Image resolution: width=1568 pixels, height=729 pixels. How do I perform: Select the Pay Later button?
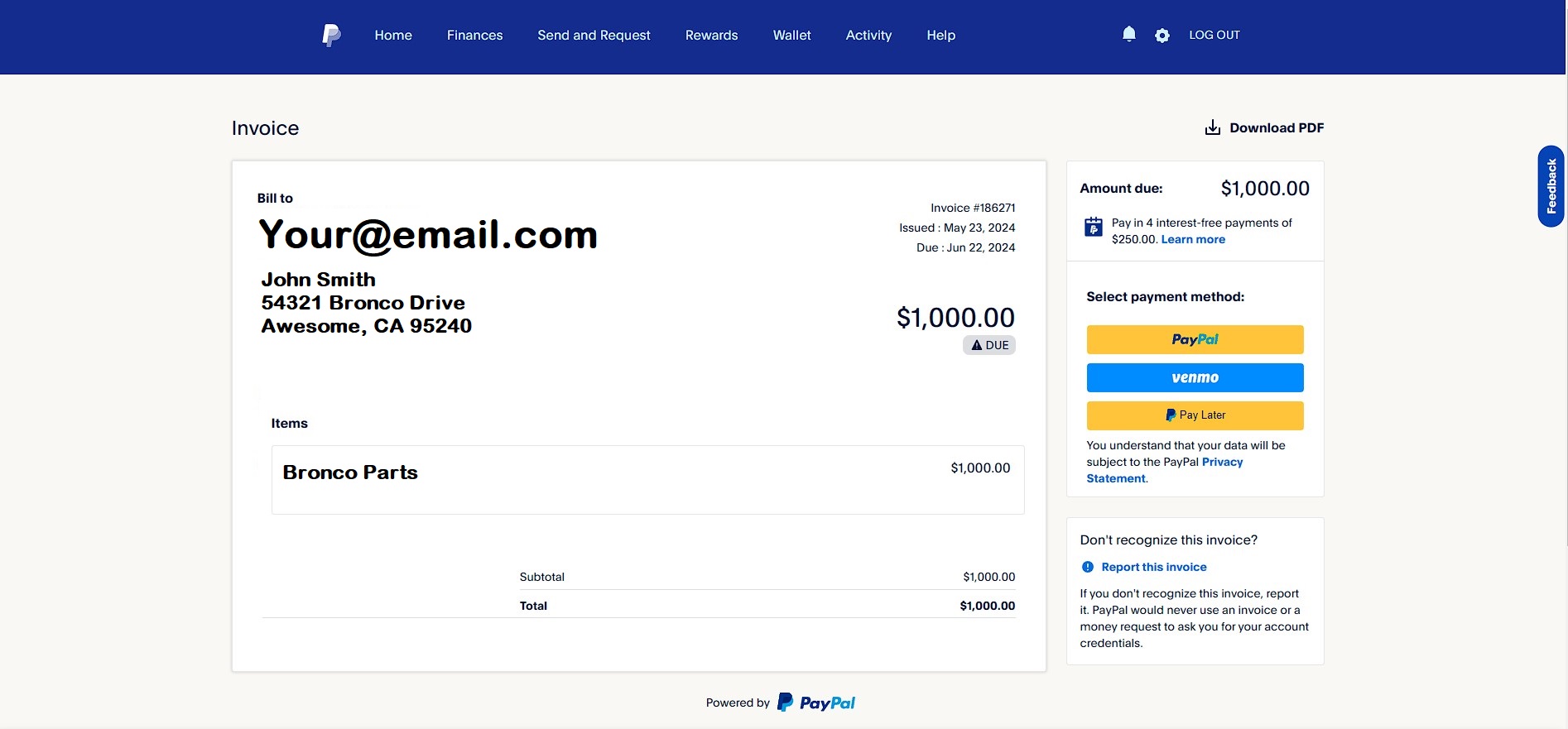tap(1195, 415)
